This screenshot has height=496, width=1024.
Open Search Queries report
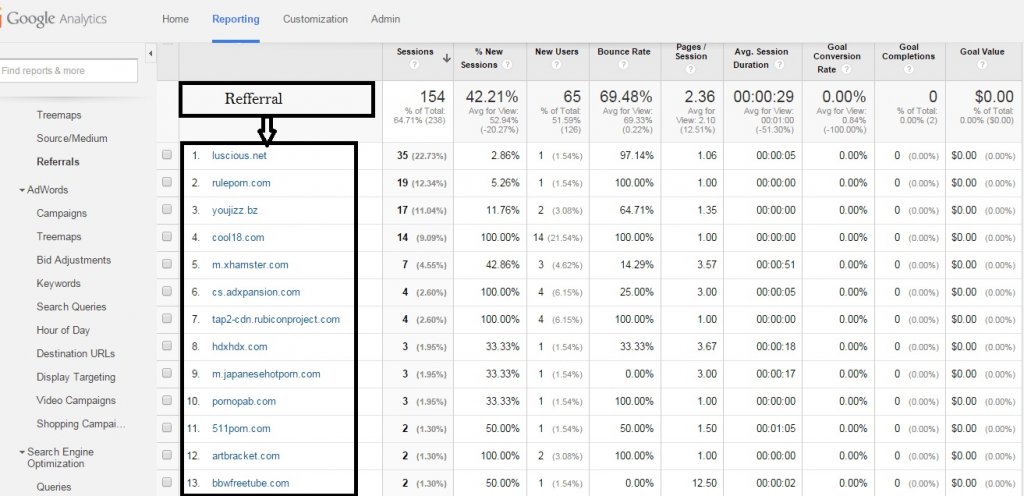[x=71, y=307]
